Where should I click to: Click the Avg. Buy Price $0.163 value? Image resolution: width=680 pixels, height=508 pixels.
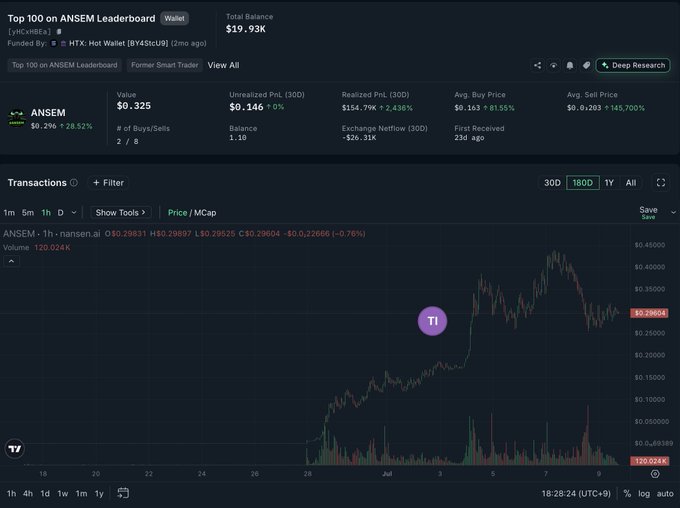point(467,108)
